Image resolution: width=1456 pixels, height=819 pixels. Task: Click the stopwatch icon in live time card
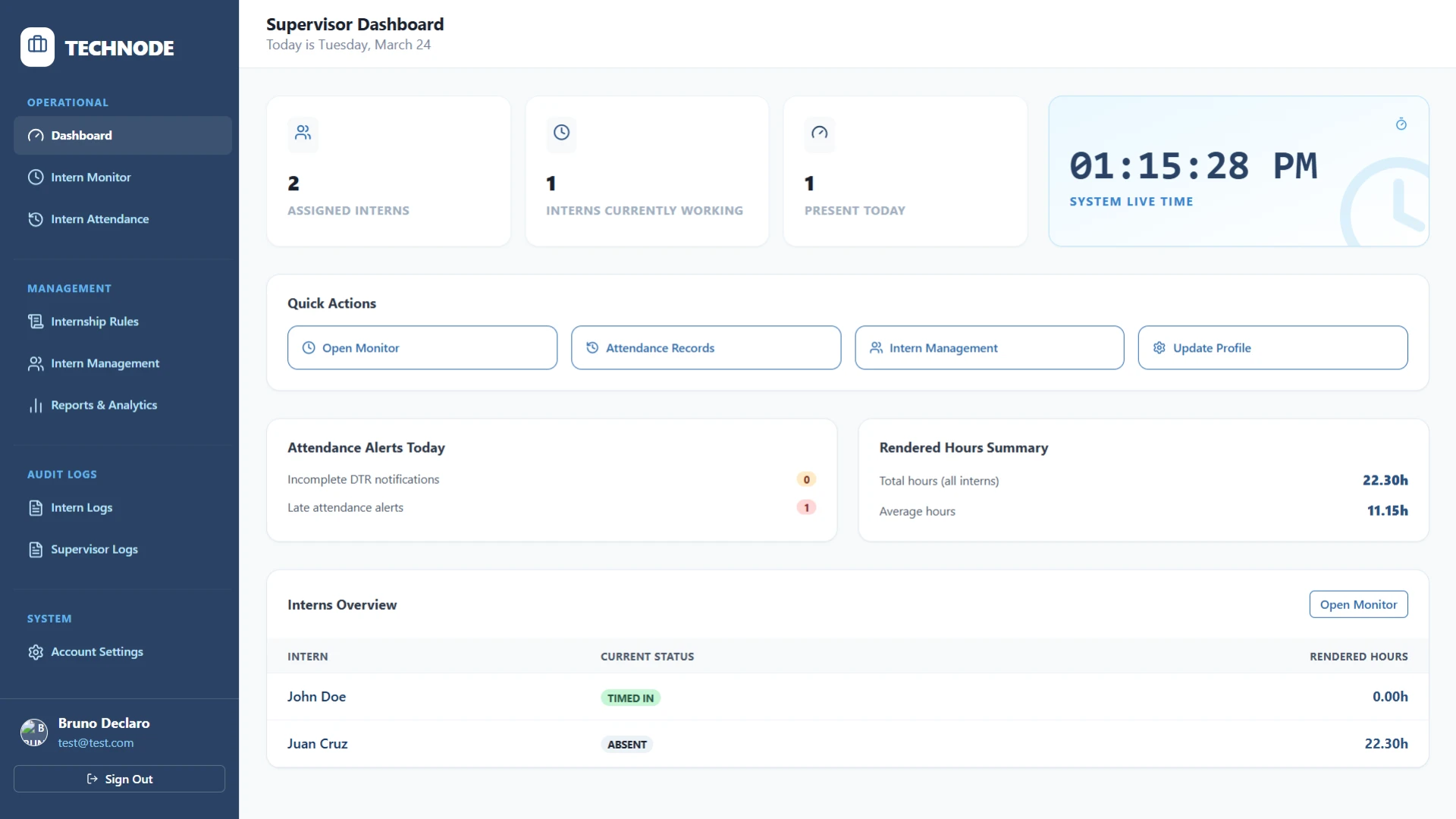click(1401, 124)
